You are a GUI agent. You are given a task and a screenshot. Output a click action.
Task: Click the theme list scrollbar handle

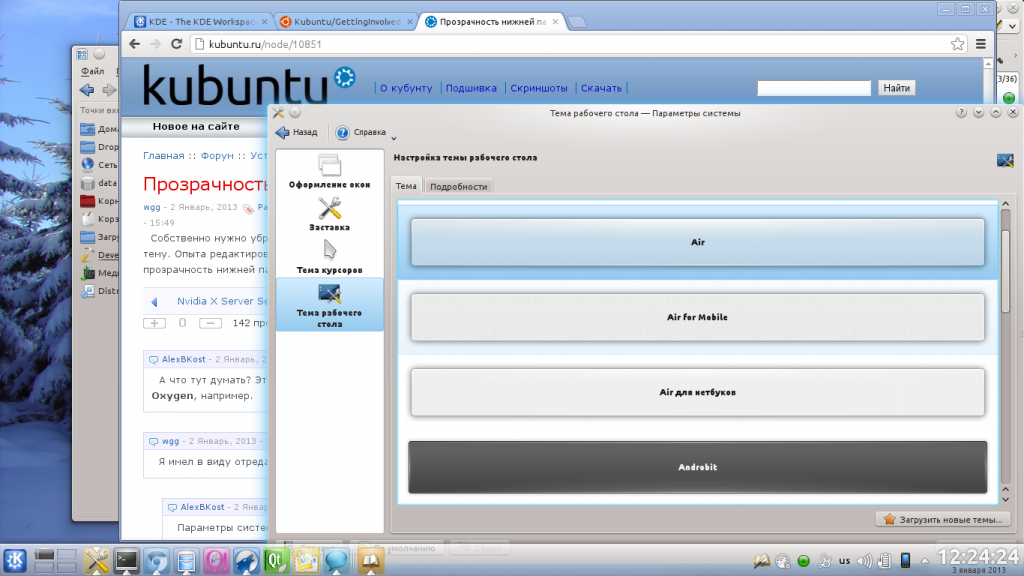[1006, 270]
